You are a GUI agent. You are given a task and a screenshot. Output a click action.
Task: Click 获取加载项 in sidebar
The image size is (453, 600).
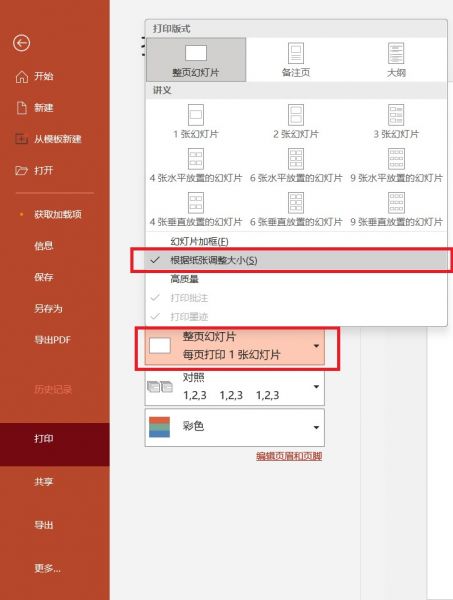point(58,214)
